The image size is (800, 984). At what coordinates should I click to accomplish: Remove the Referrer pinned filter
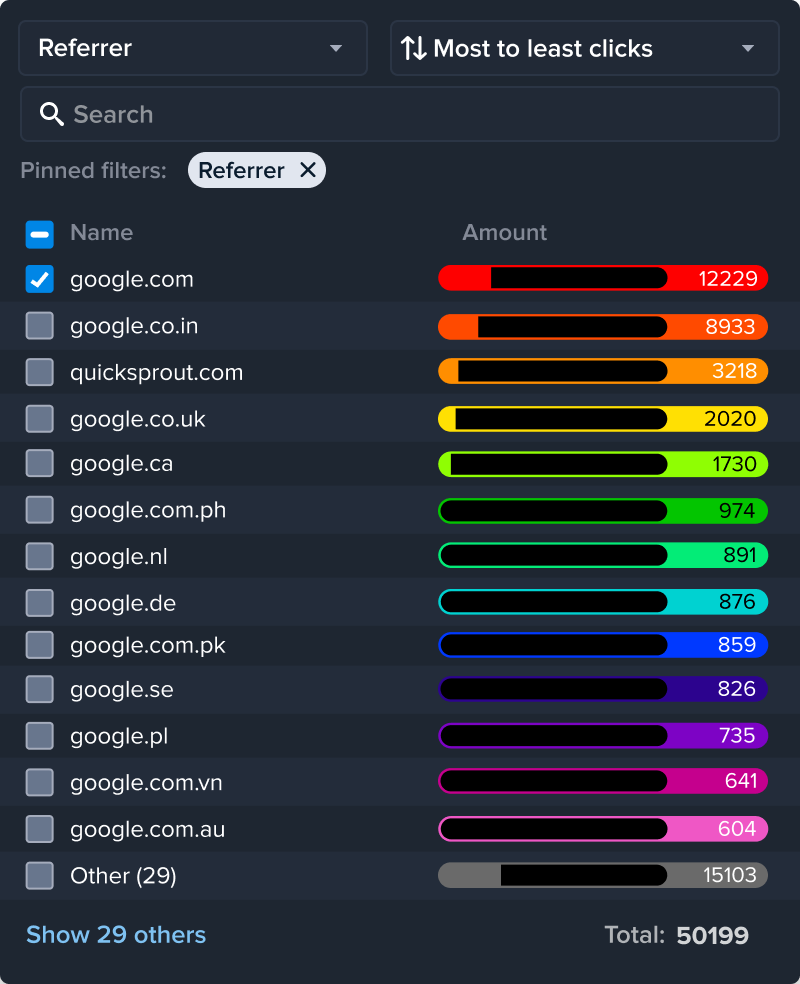pyautogui.click(x=308, y=171)
